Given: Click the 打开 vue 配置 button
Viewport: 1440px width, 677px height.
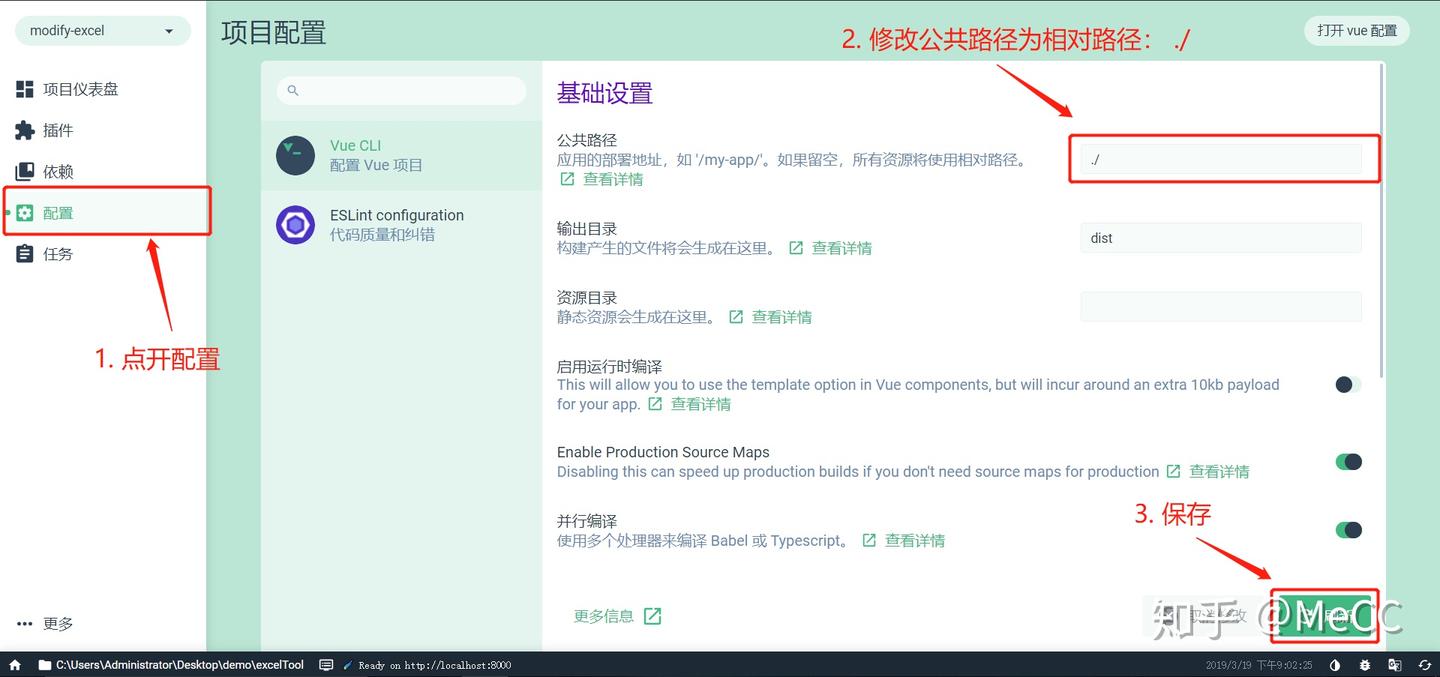Looking at the screenshot, I should click(x=1356, y=30).
